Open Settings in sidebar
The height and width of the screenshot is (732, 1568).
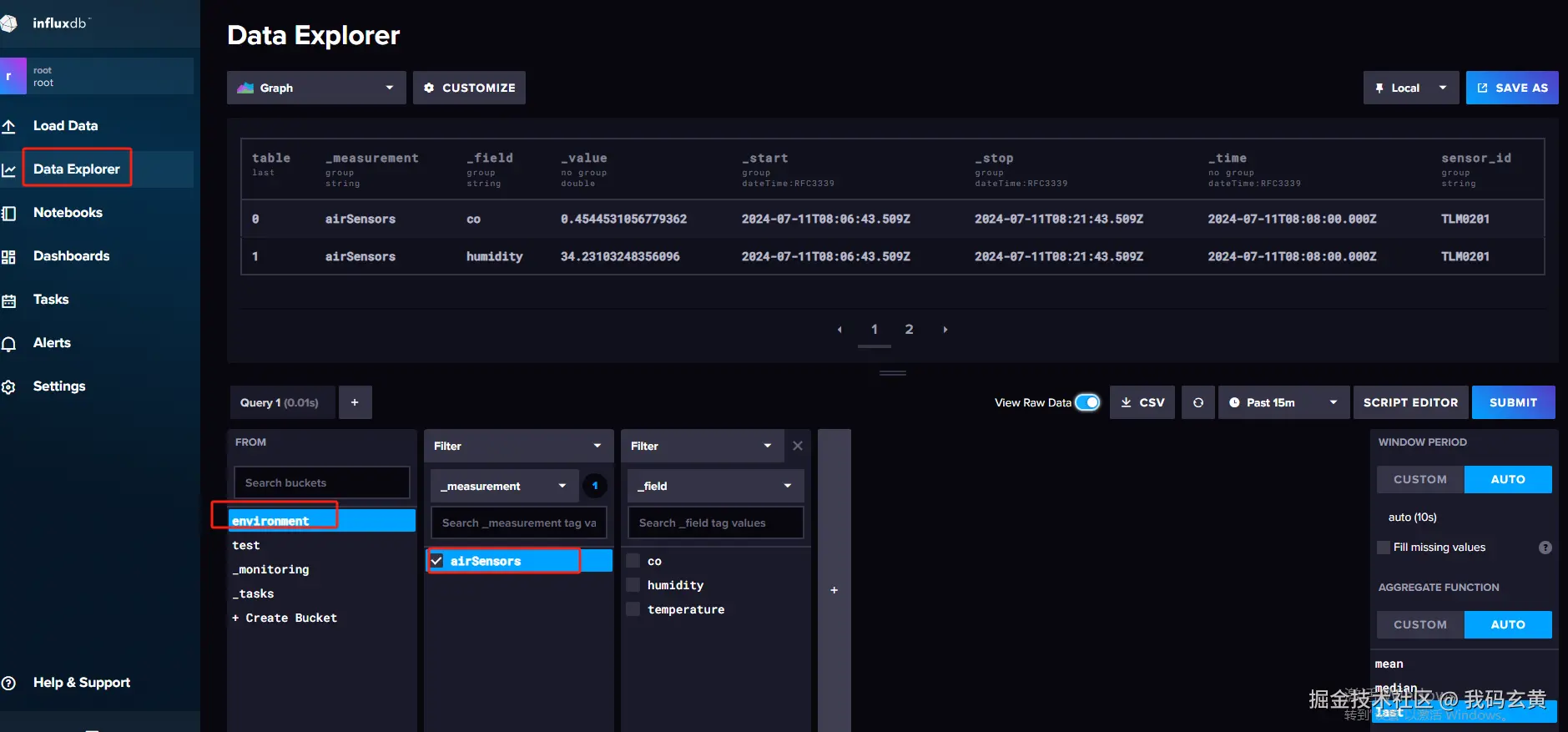pyautogui.click(x=59, y=386)
